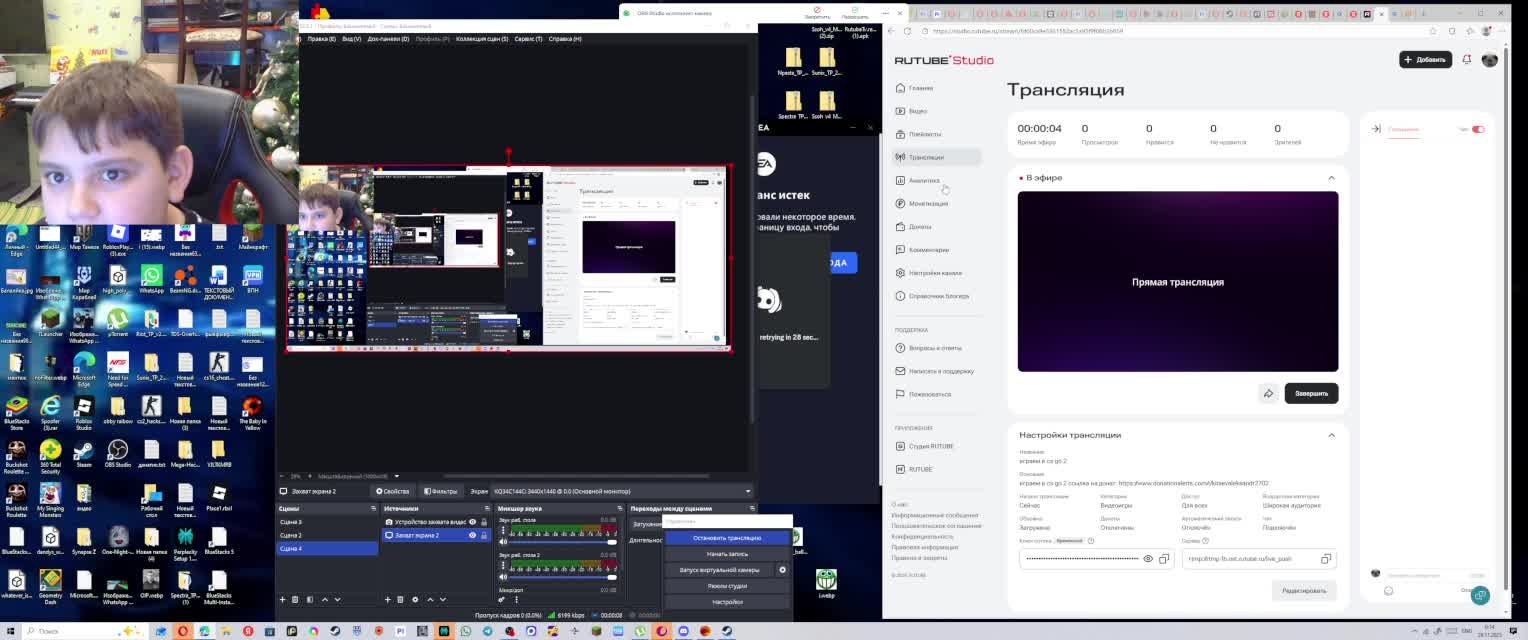Collapse the В эфире section
This screenshot has width=1528, height=640.
pyautogui.click(x=1331, y=178)
